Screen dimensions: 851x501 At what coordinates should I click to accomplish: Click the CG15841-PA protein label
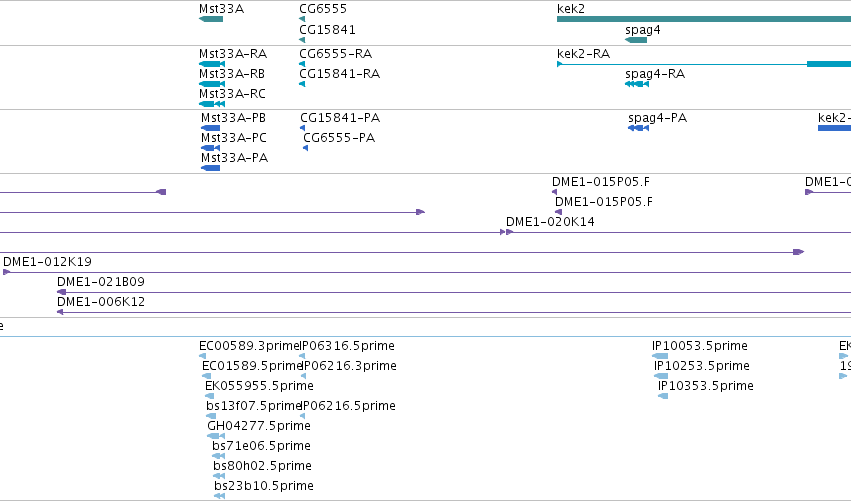tap(340, 118)
